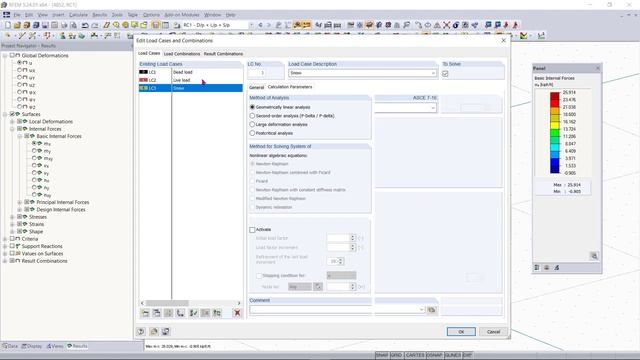The width and height of the screenshot is (640, 360).
Task: Switch to Result Combinations tab
Action: coord(223,54)
